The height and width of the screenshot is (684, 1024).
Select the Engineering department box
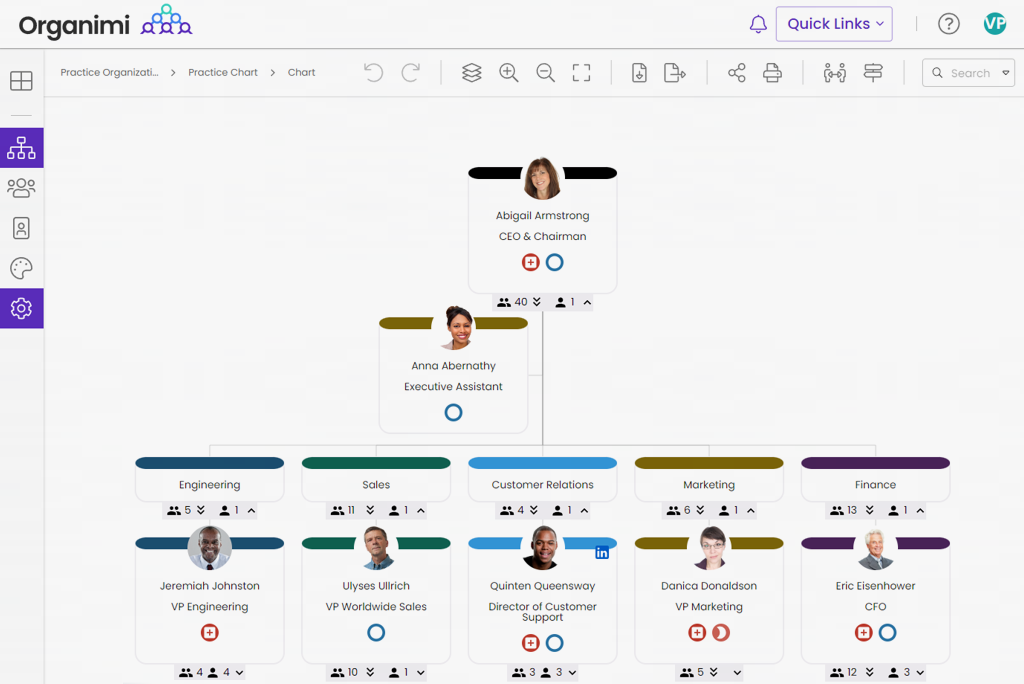click(x=210, y=479)
